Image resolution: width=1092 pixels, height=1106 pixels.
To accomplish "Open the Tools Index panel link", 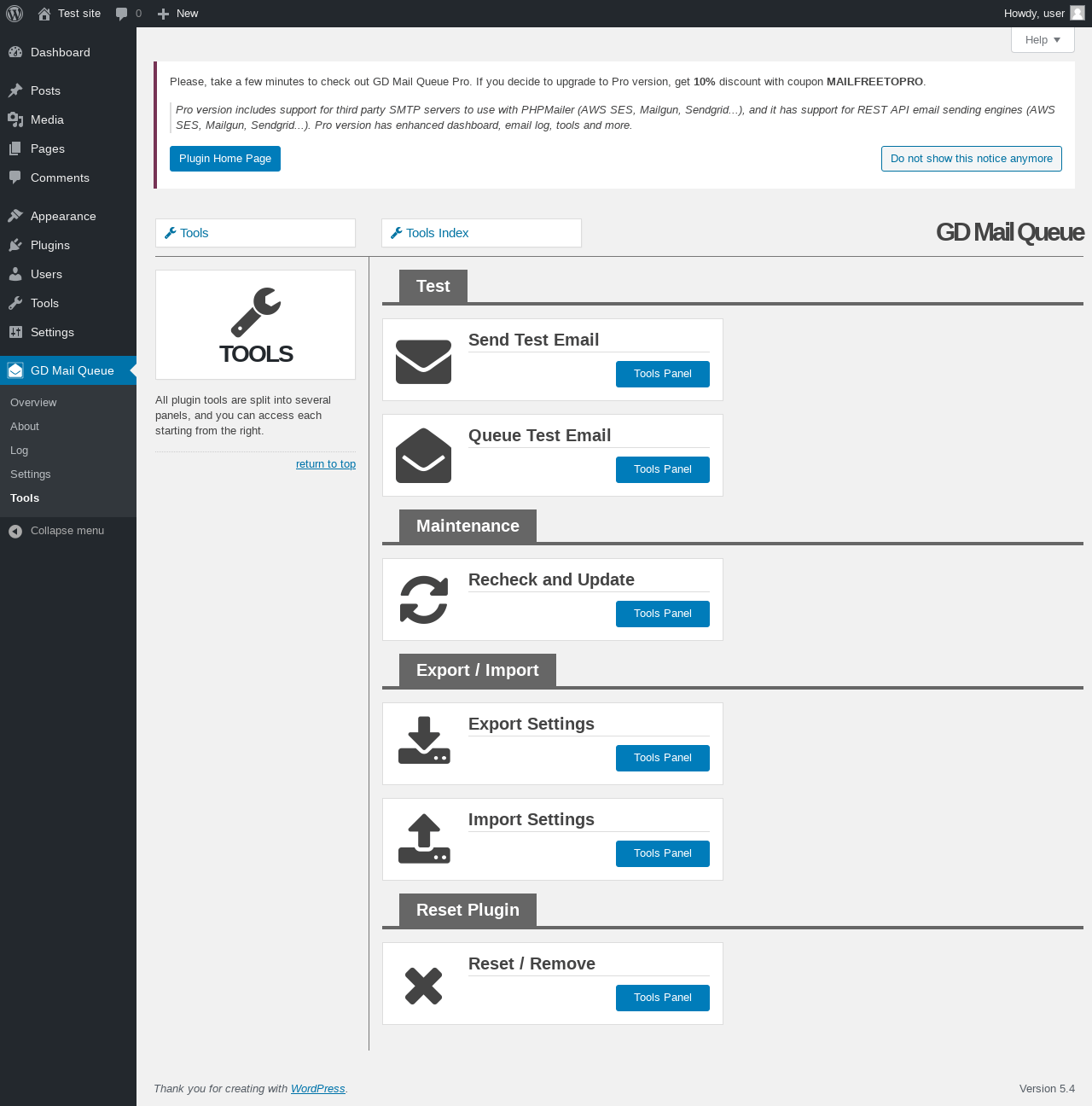I will 481,233.
